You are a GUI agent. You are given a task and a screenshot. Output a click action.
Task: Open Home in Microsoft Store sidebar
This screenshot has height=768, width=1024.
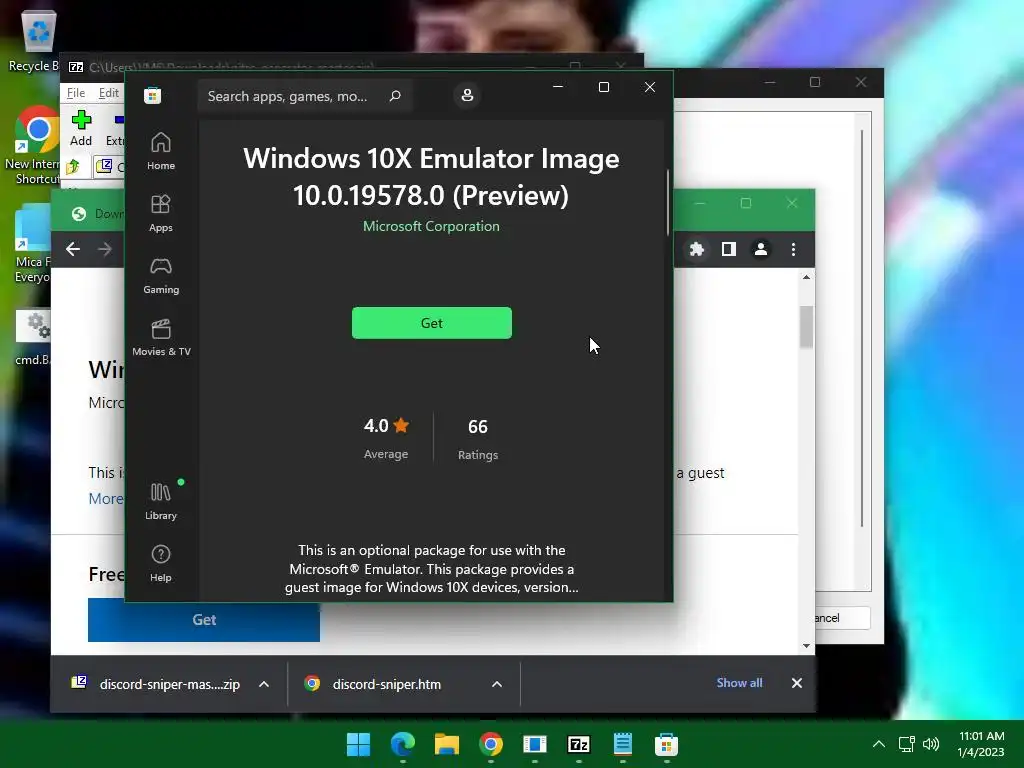[x=161, y=152]
